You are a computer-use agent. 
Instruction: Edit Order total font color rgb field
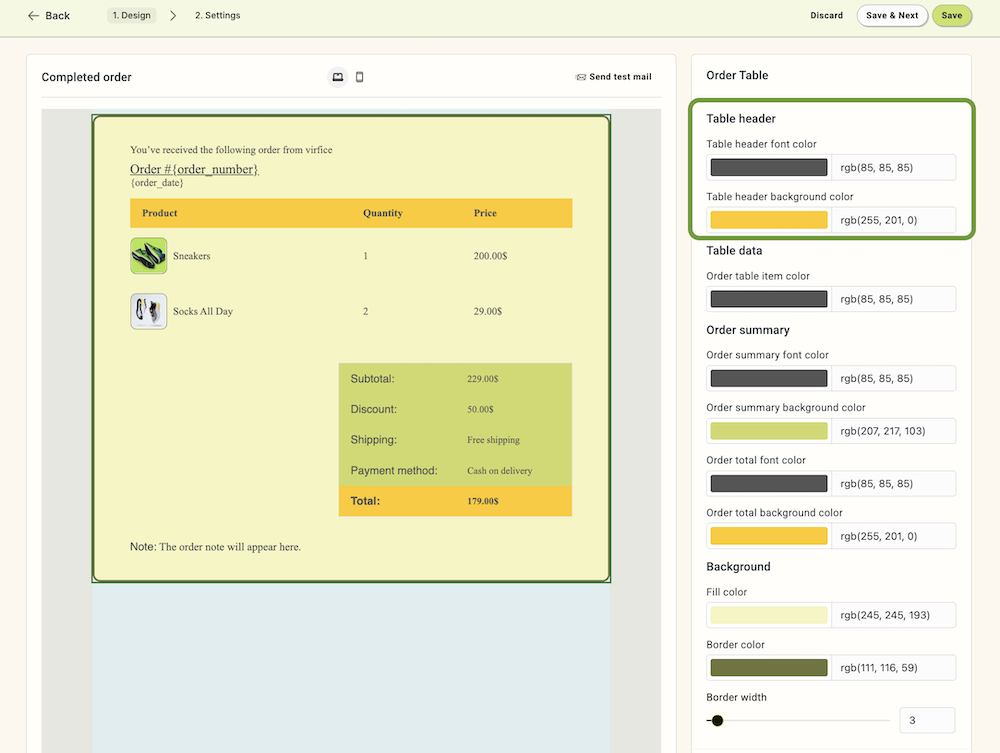[x=893, y=483]
